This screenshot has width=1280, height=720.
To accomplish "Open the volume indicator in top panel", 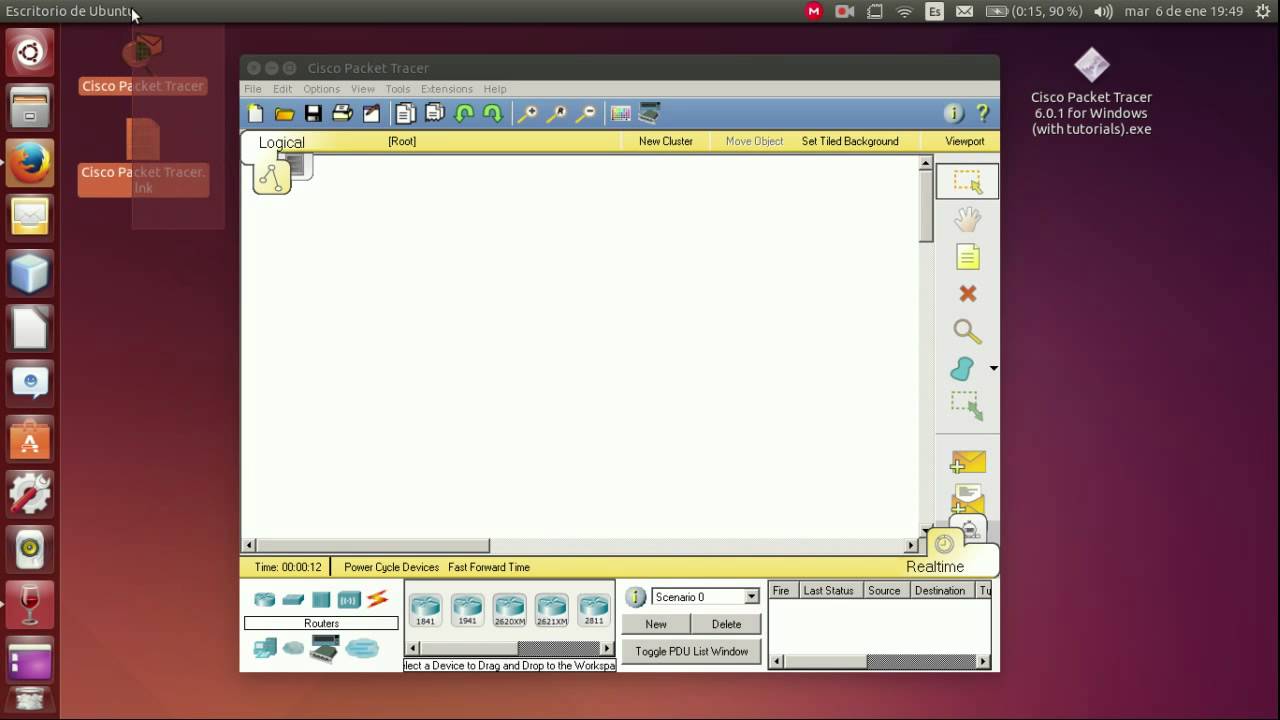I will point(1103,12).
